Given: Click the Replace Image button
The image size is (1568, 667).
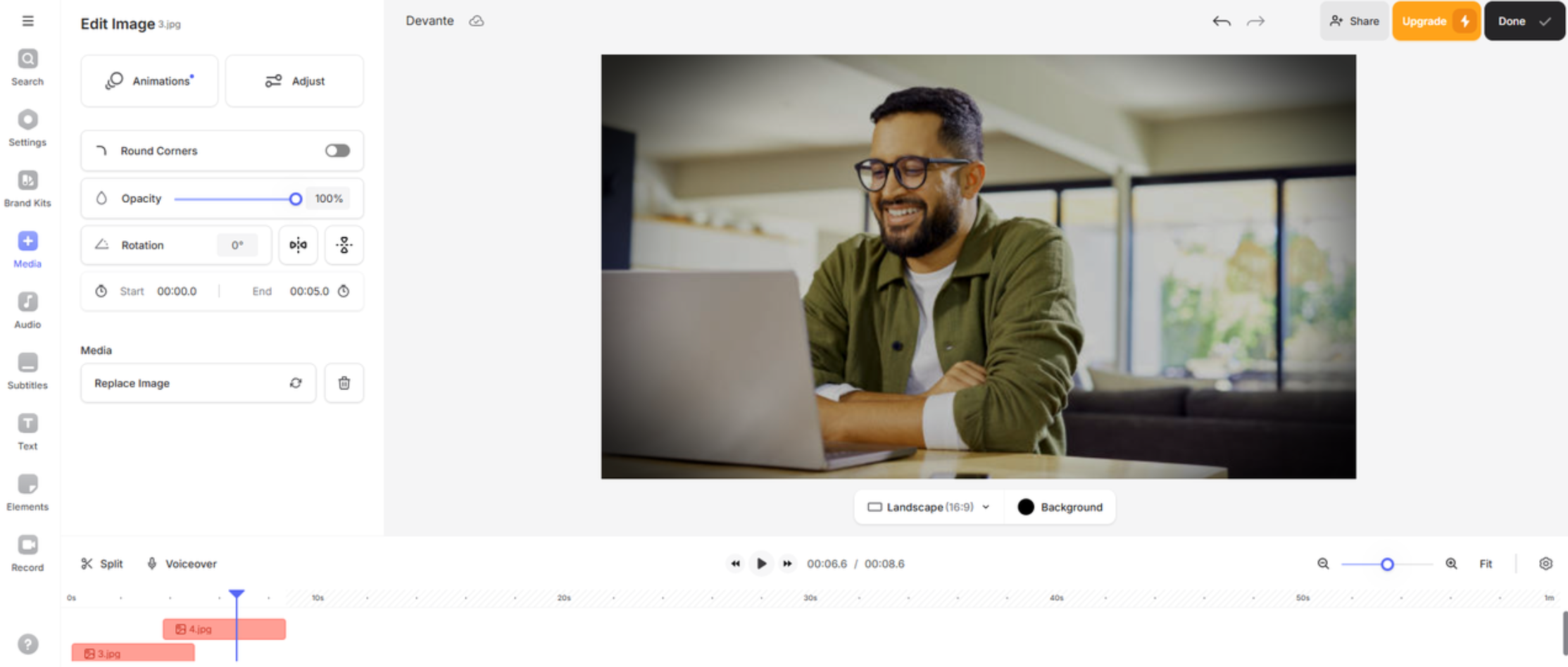Looking at the screenshot, I should coord(199,383).
